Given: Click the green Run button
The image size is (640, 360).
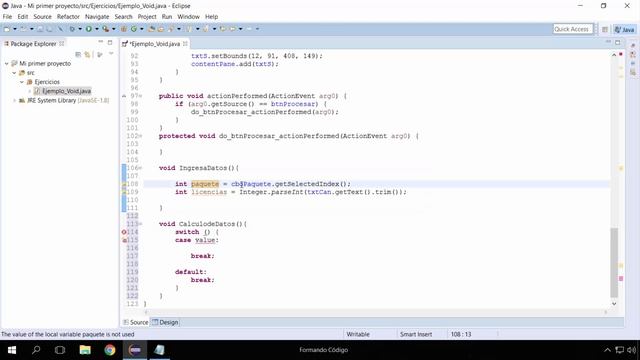Looking at the screenshot, I should pos(89,29).
